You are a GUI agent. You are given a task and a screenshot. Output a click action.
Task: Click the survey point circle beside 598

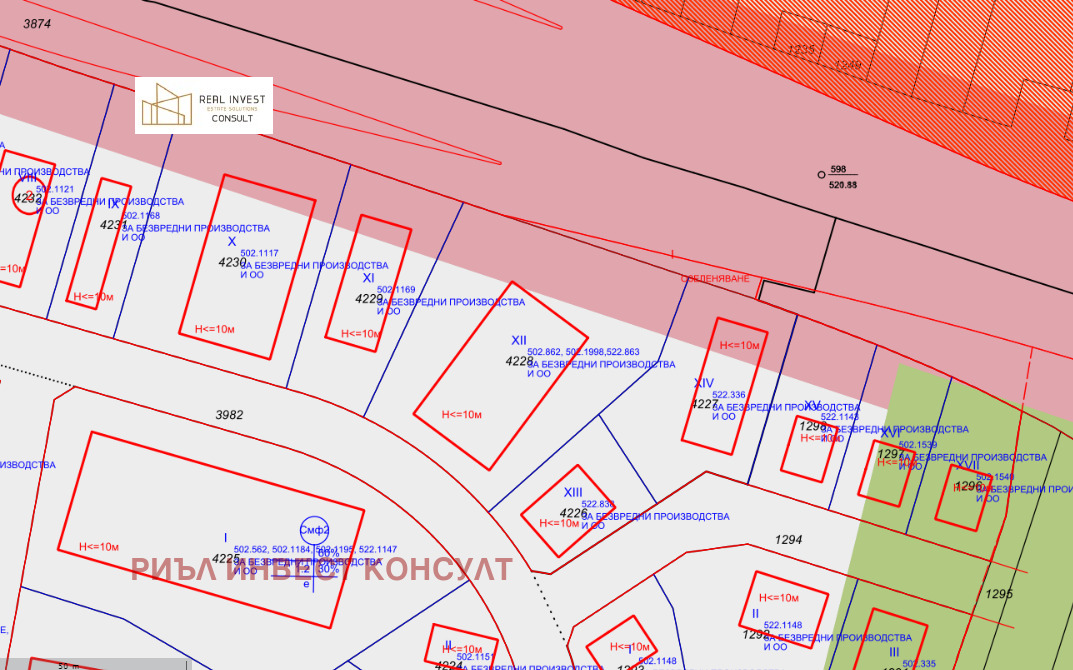click(821, 174)
